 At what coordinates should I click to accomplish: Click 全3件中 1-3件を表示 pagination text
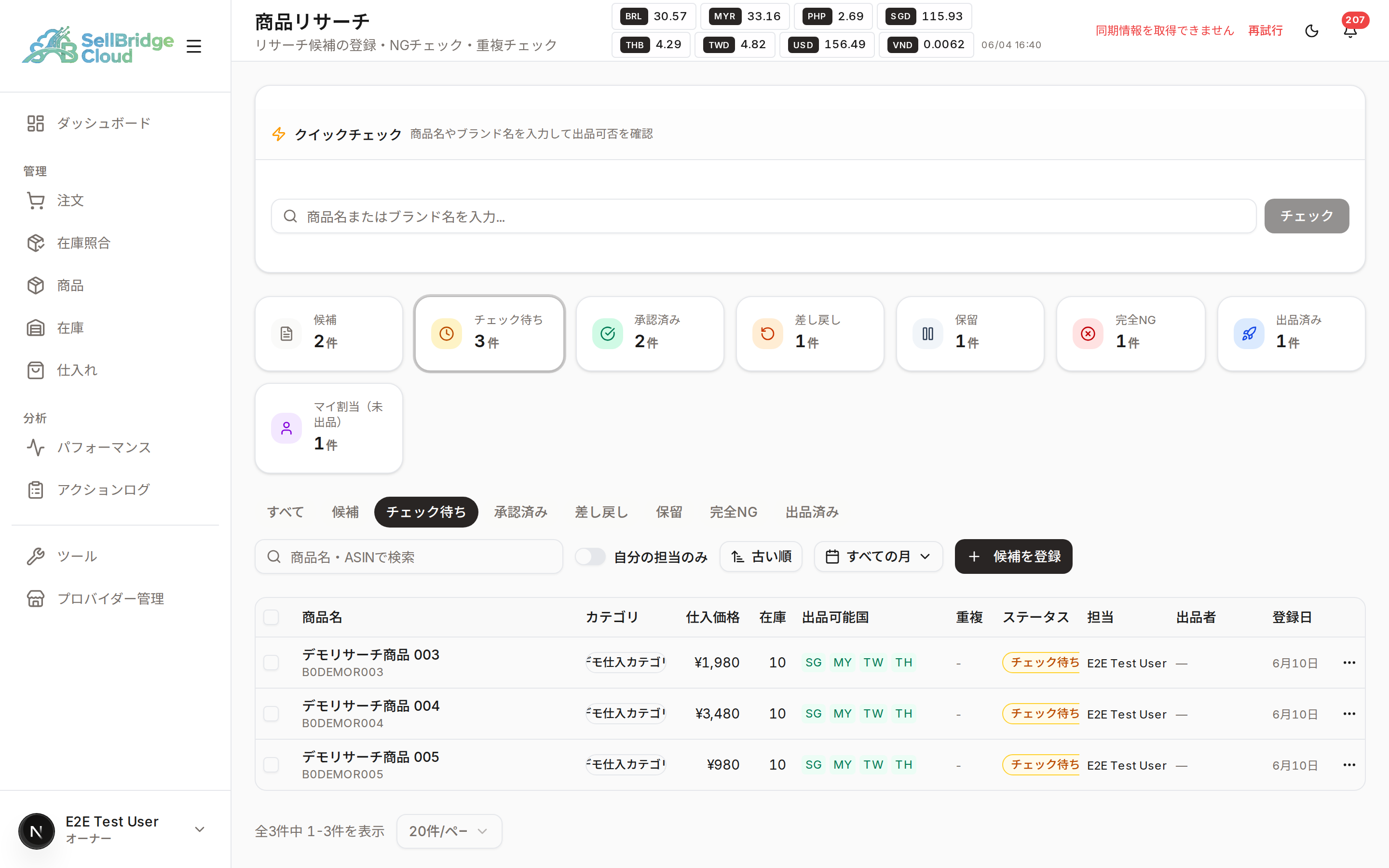(320, 831)
